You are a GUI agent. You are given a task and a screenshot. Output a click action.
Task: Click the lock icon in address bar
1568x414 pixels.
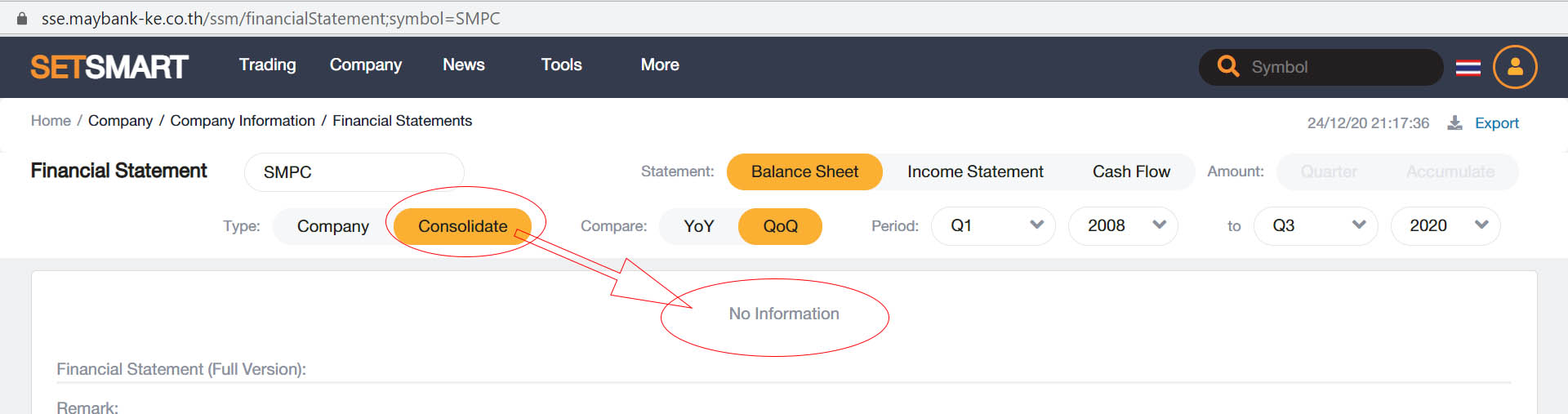pos(22,18)
